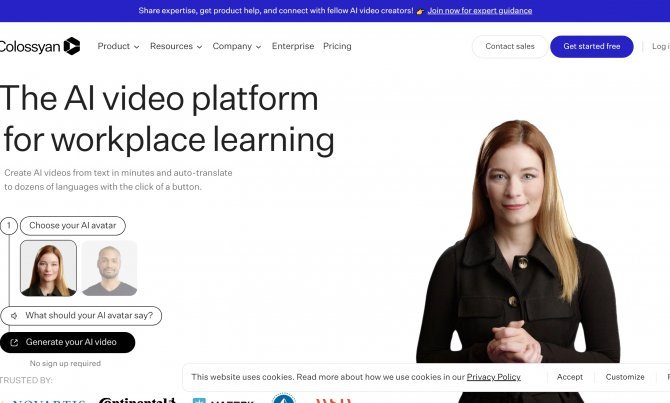This screenshot has height=403, width=670.
Task: Open the Privacy Policy link
Action: pyautogui.click(x=494, y=377)
